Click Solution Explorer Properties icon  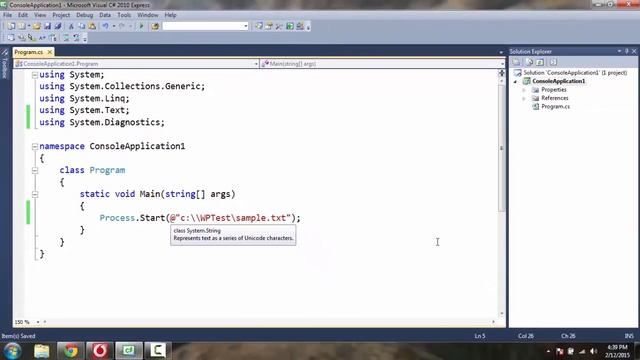(516, 62)
